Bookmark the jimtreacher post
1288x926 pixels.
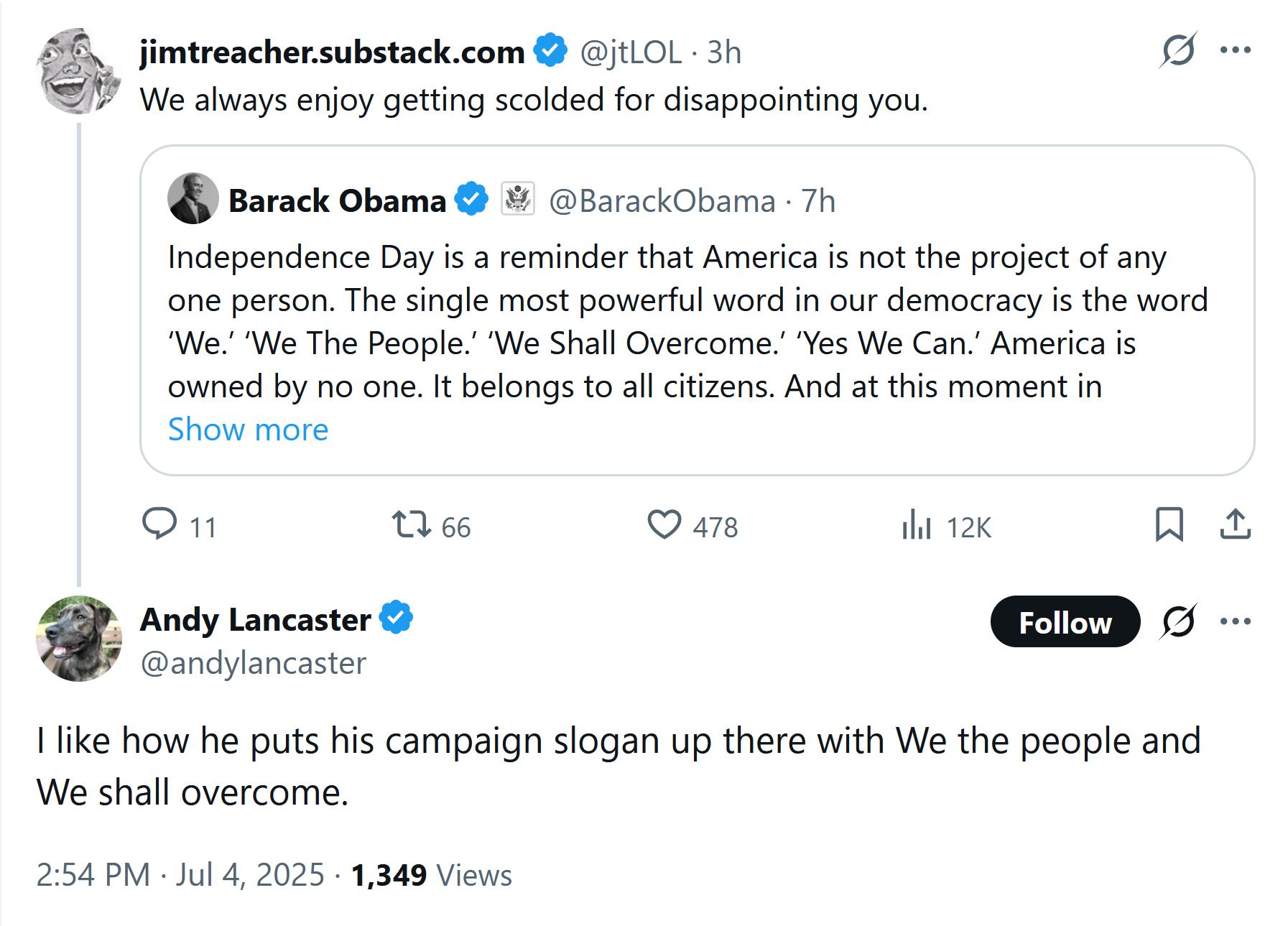pyautogui.click(x=1169, y=524)
